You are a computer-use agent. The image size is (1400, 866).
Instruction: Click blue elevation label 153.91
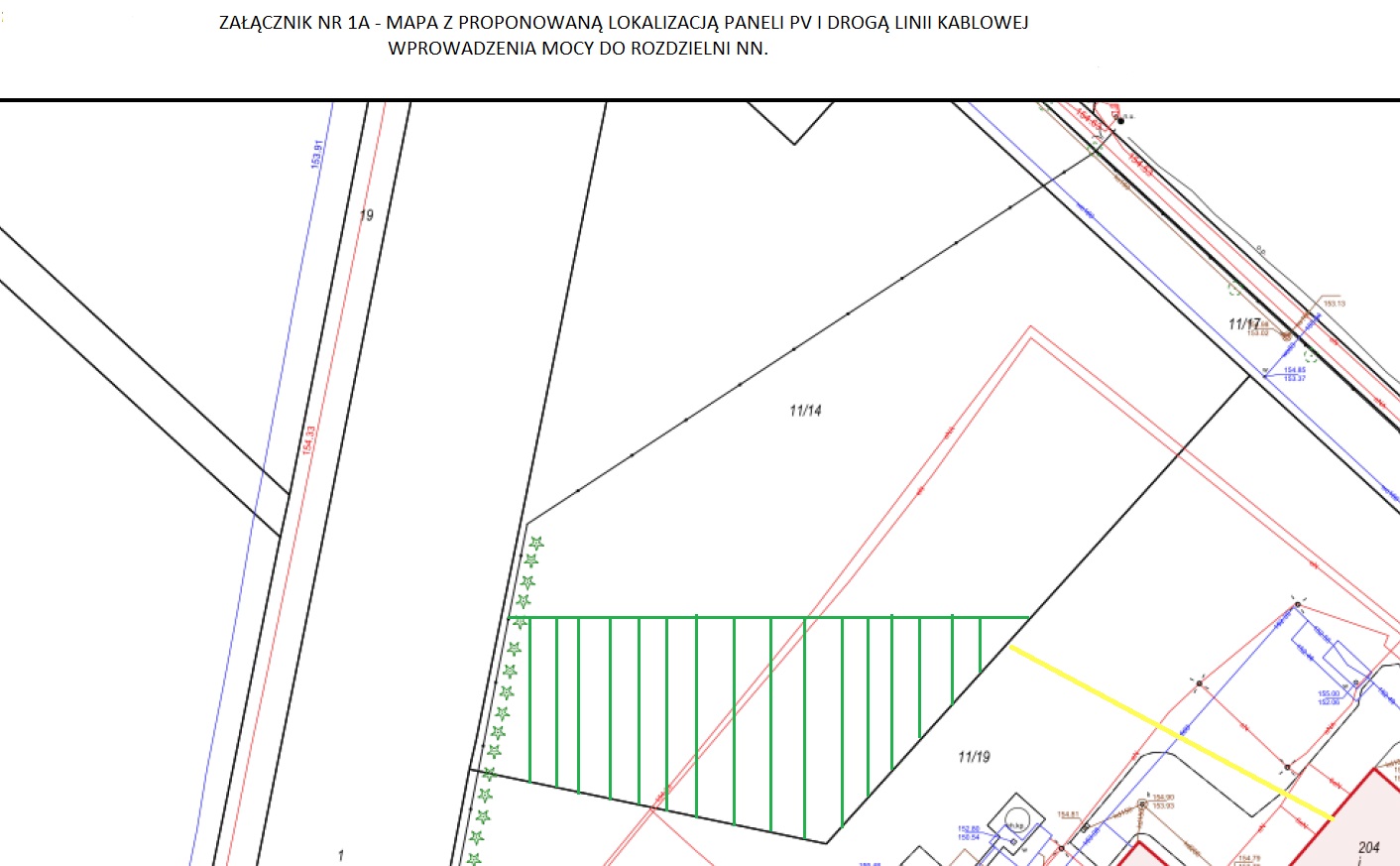click(x=317, y=154)
